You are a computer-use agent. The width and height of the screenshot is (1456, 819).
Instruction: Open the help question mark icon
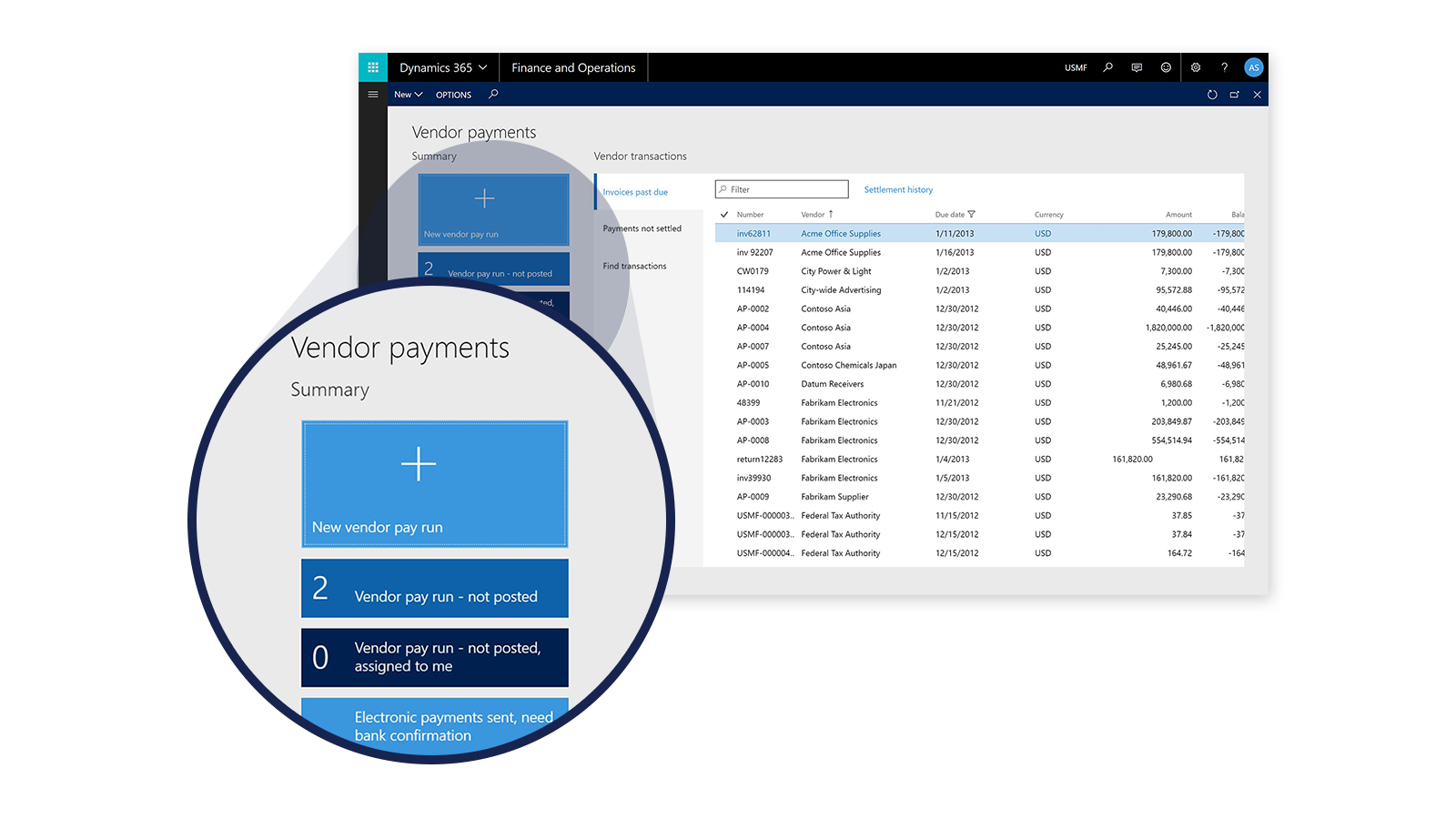click(1224, 67)
